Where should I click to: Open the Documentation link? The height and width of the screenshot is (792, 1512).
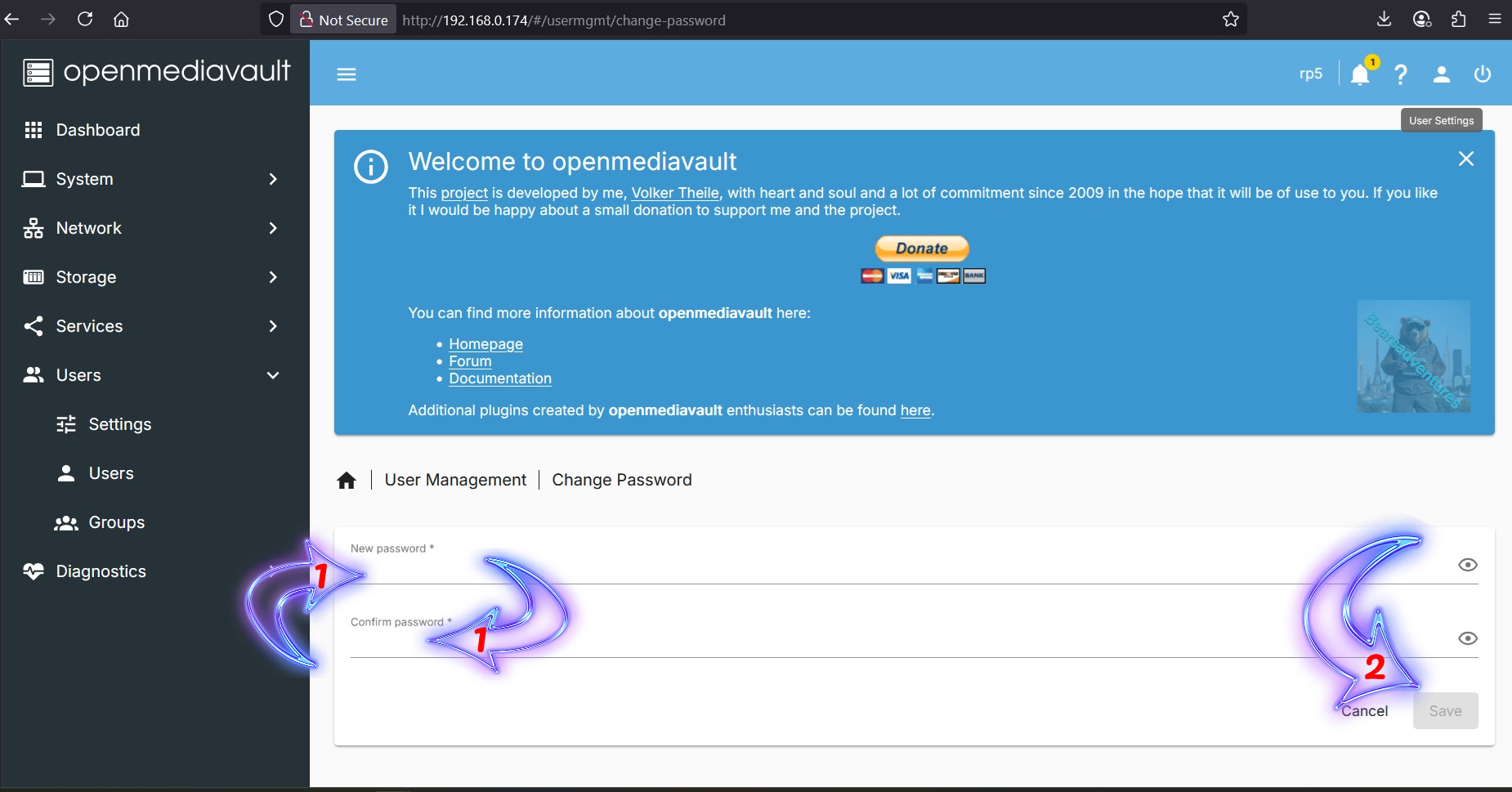(500, 378)
